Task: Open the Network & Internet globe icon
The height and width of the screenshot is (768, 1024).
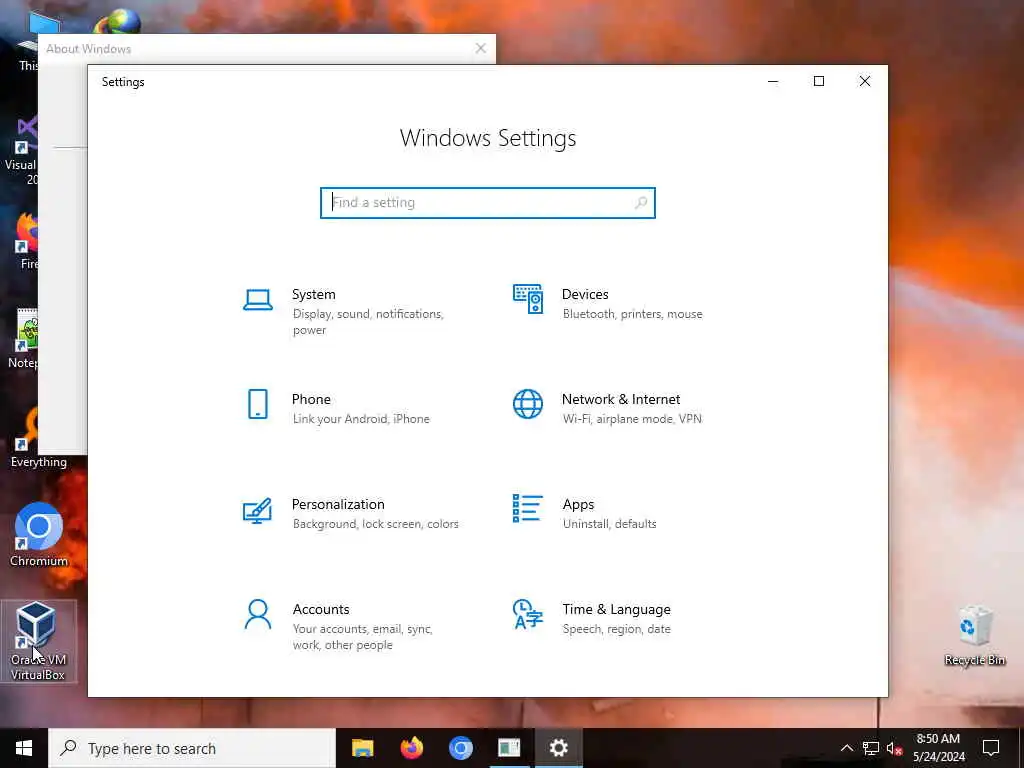Action: [x=528, y=404]
